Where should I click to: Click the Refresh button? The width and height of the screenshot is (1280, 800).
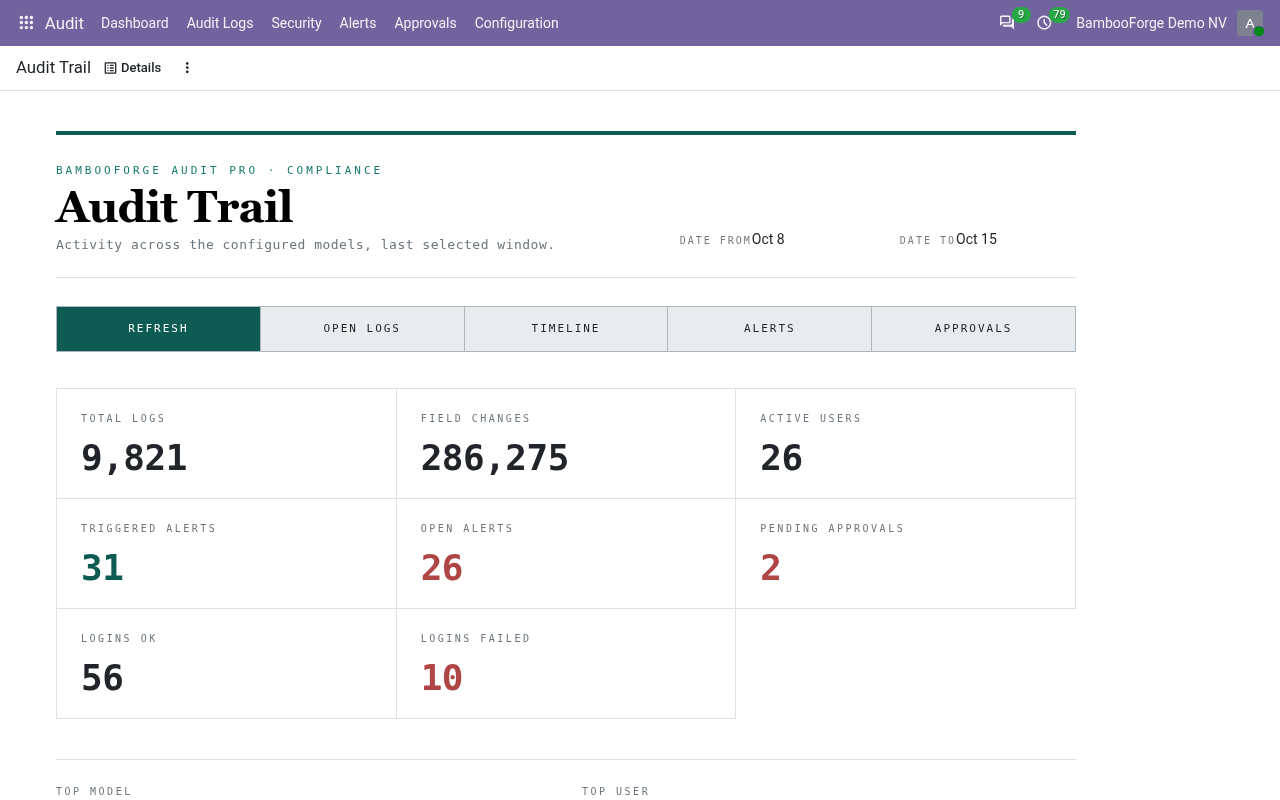pyautogui.click(x=158, y=329)
